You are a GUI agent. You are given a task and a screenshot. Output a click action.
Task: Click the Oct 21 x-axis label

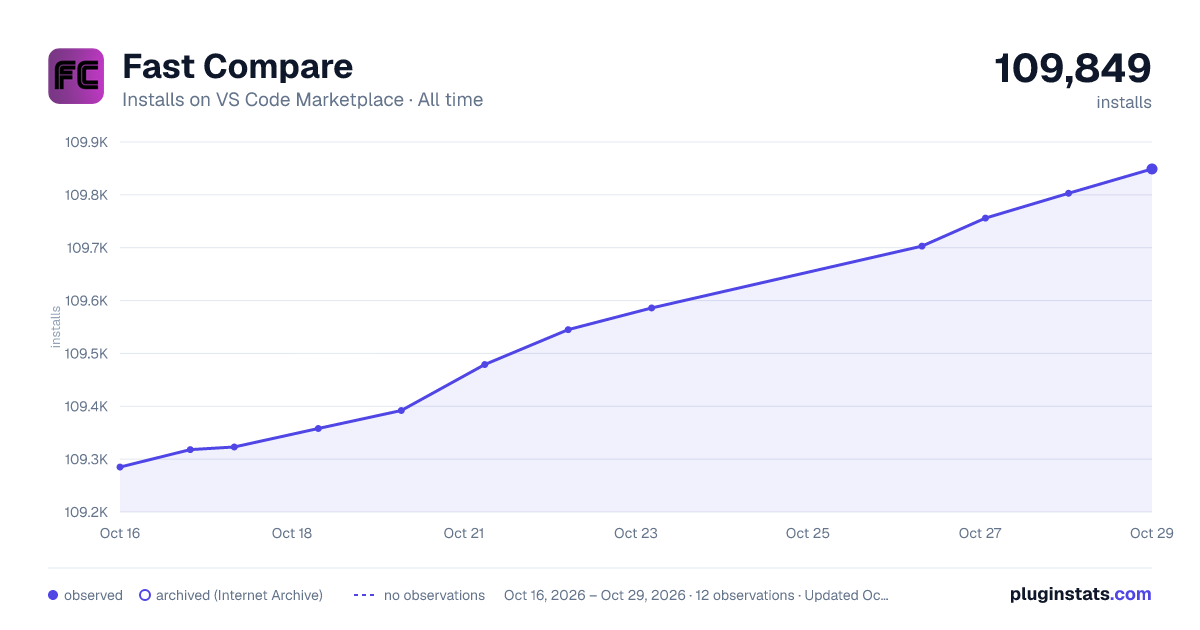point(464,533)
